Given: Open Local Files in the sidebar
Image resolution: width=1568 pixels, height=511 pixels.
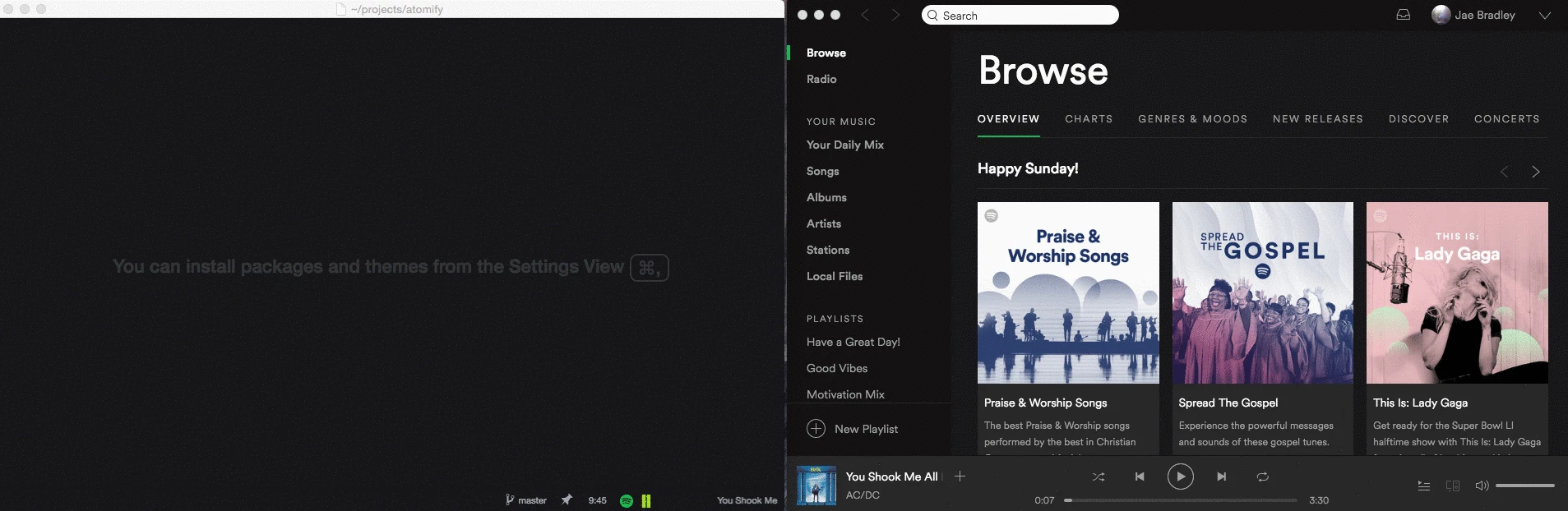Looking at the screenshot, I should (835, 276).
